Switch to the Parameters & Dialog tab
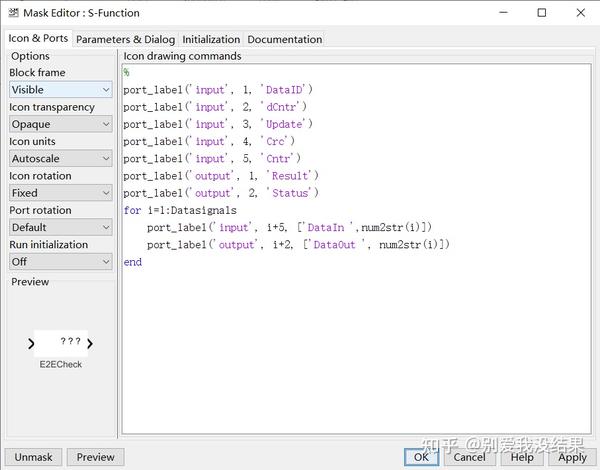Screen dimensions: 600x470 tap(125, 39)
